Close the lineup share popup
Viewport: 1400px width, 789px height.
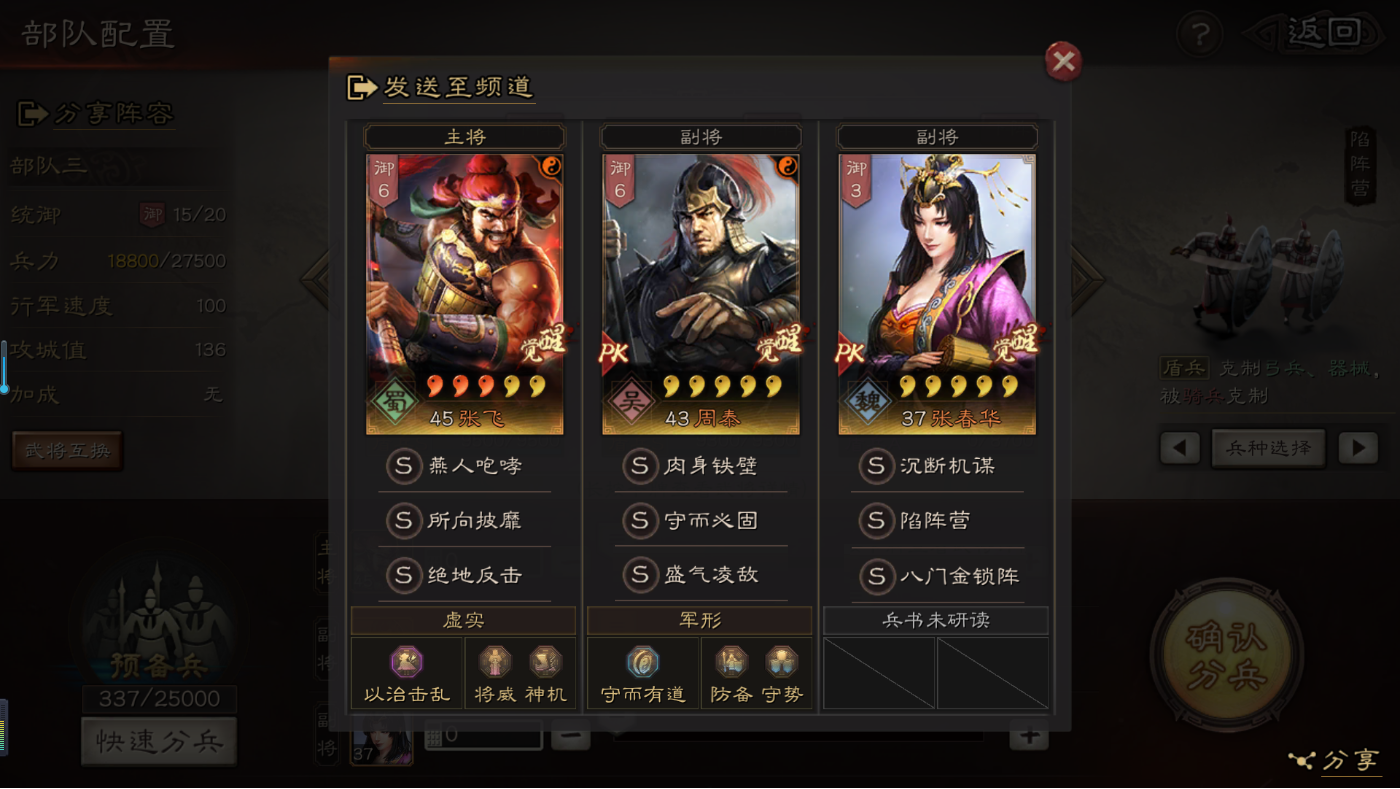[1063, 62]
